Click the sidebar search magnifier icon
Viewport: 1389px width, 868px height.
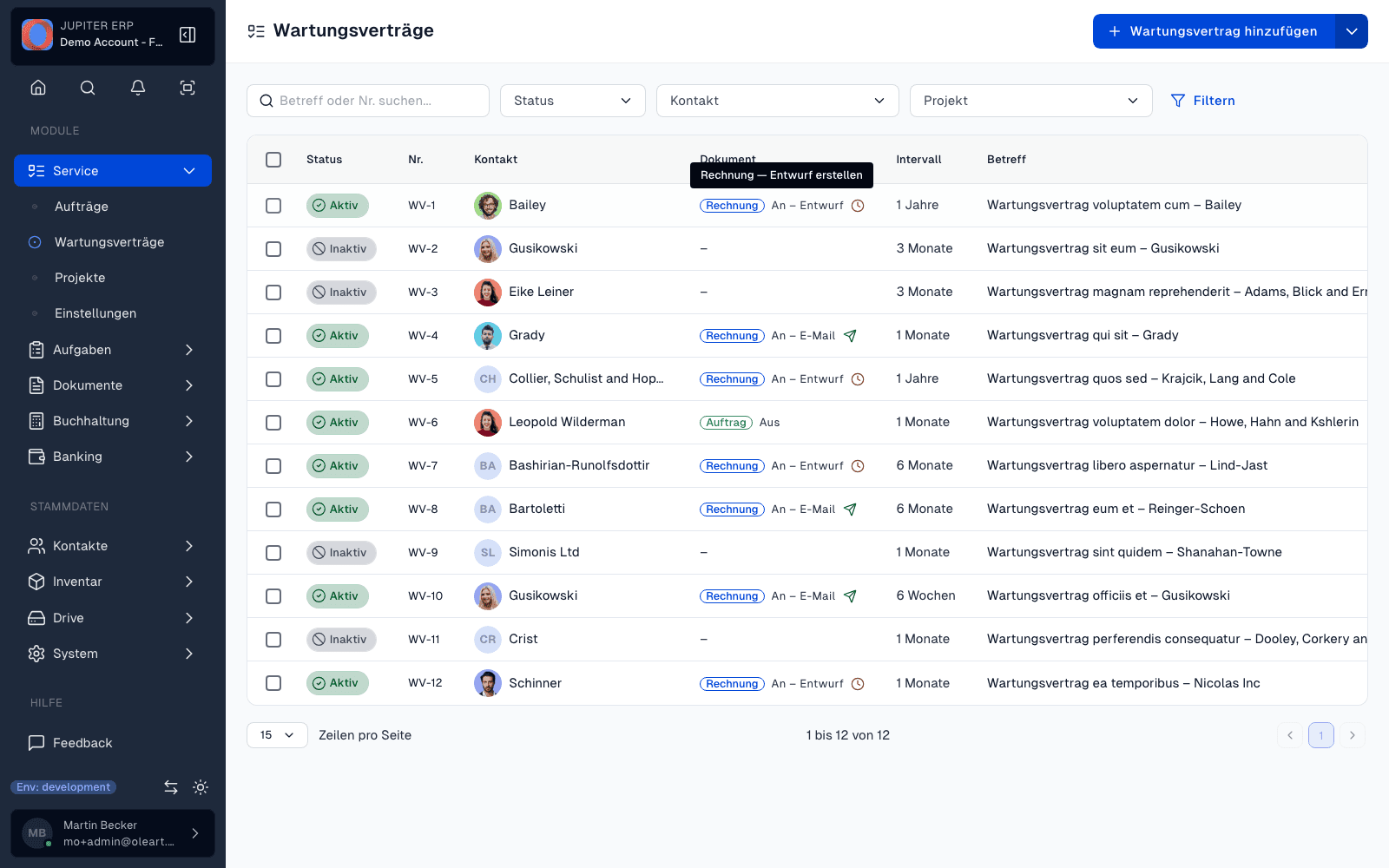[x=88, y=88]
